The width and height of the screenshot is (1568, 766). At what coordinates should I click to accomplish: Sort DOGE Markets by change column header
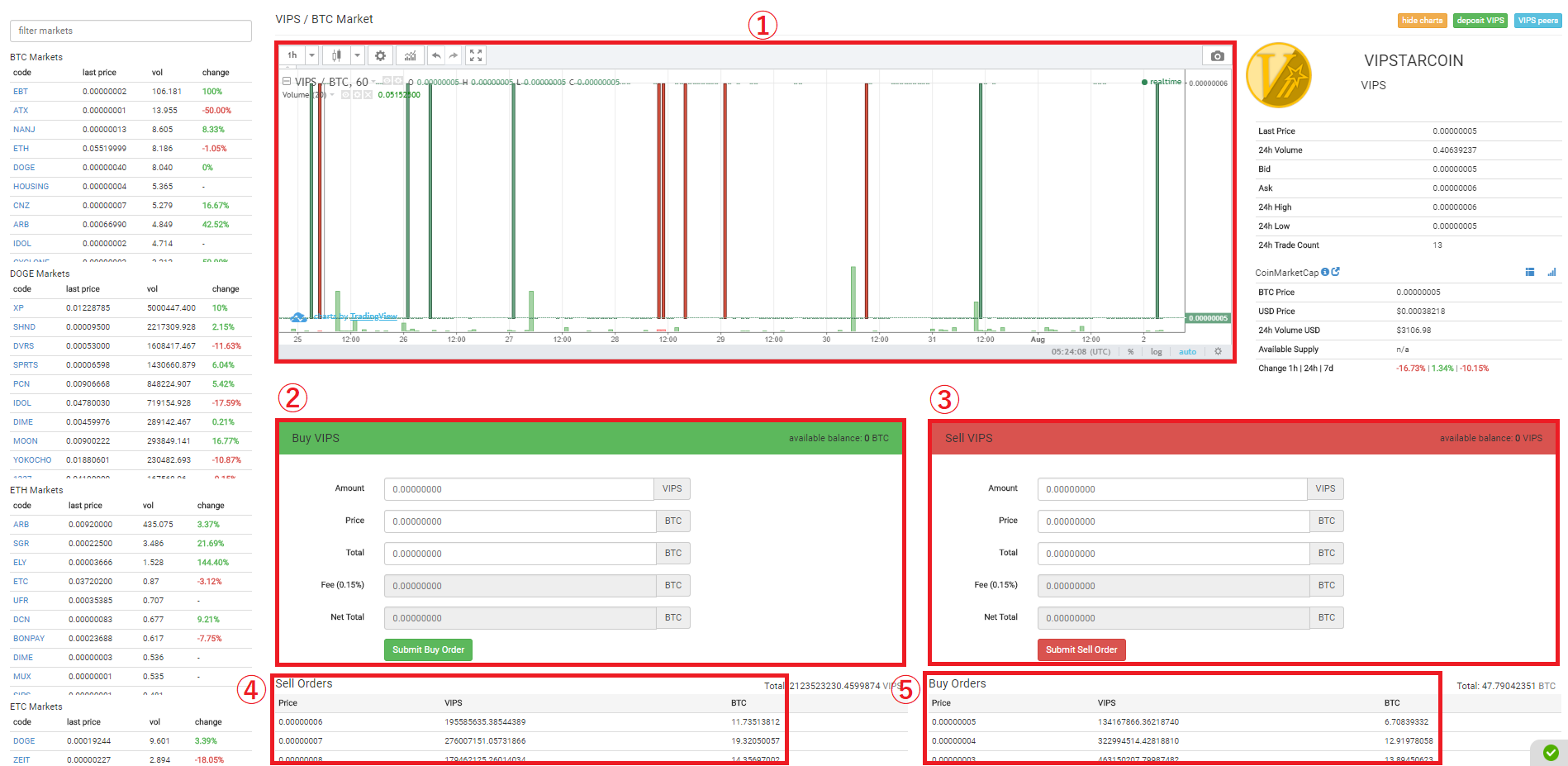[x=226, y=289]
